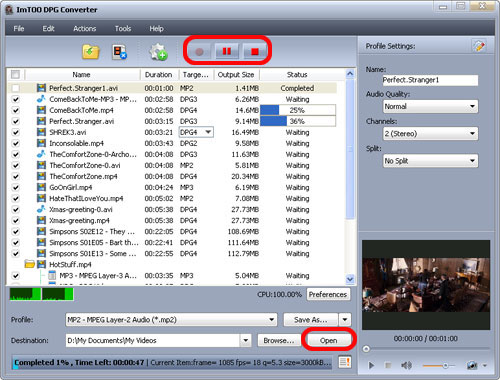Viewport: 500px width, 380px height.
Task: Click the Remove file film icon
Action: pos(120,52)
